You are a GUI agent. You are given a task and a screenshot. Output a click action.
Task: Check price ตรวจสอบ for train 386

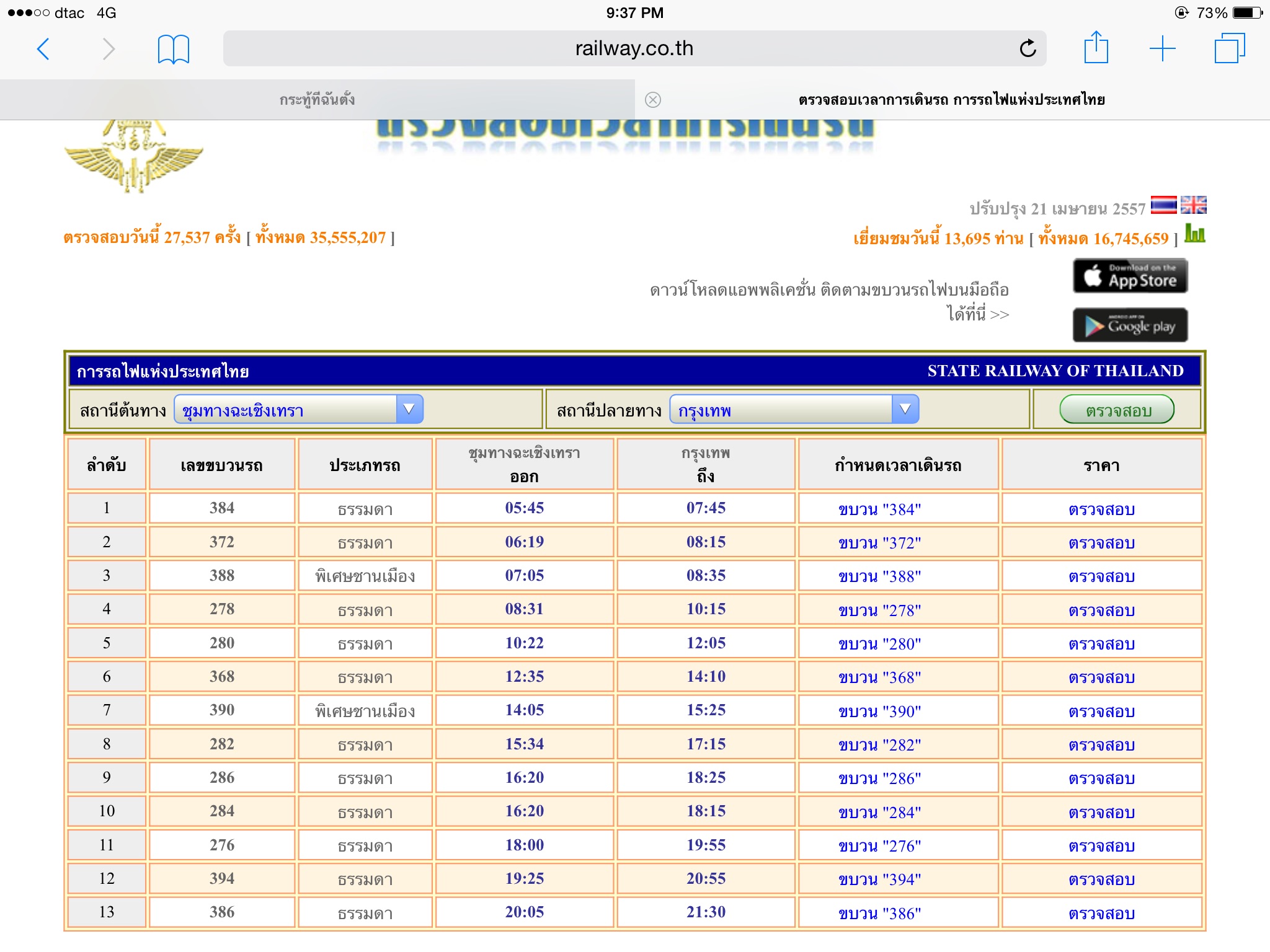point(1101,914)
